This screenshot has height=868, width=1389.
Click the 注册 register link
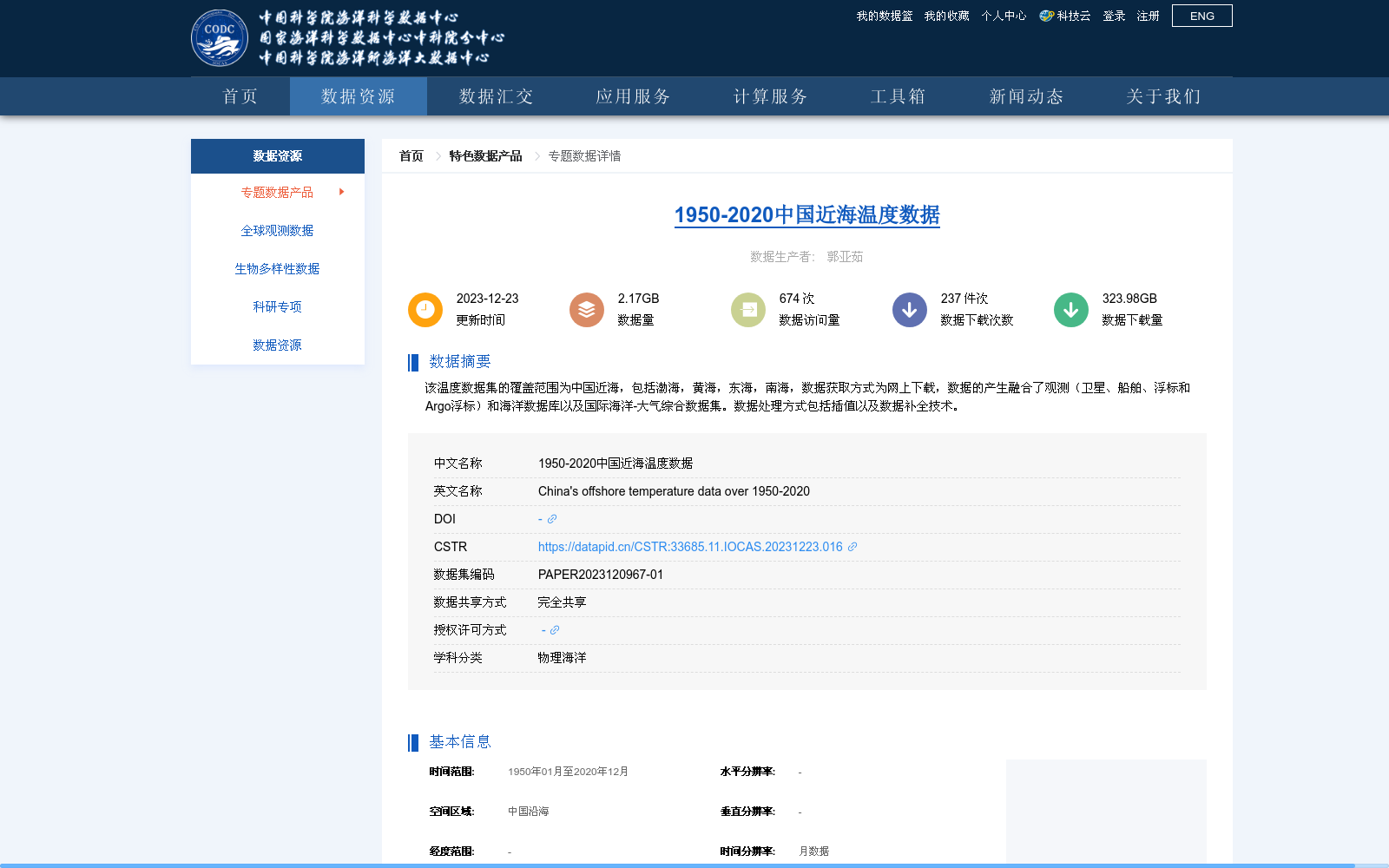point(1148,15)
